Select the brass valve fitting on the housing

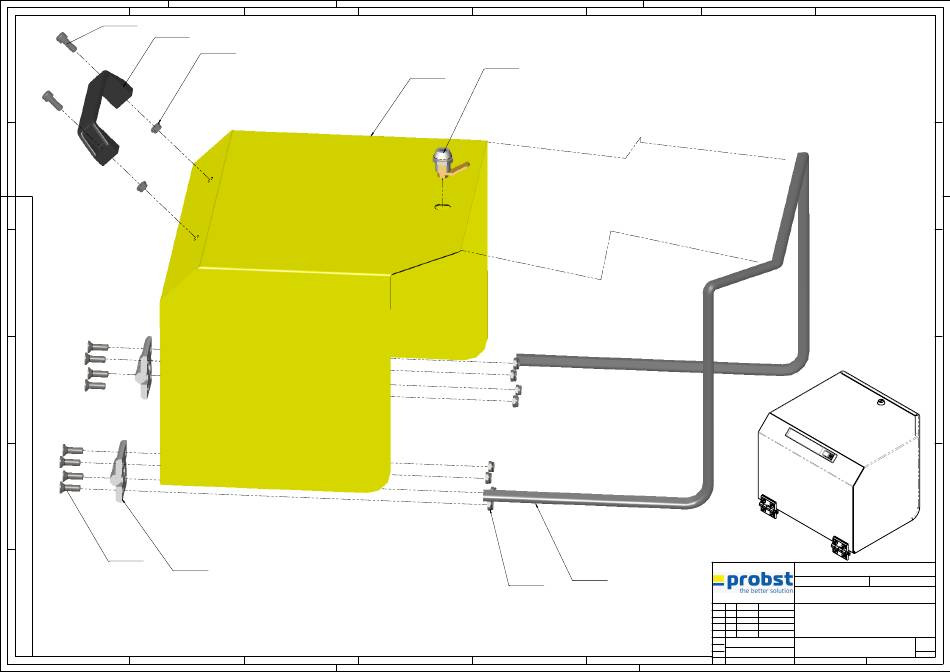(x=450, y=164)
